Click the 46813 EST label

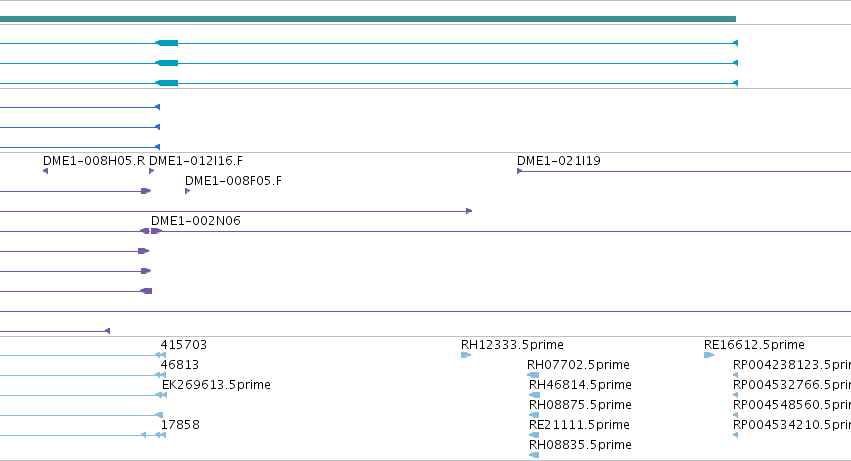(x=180, y=365)
